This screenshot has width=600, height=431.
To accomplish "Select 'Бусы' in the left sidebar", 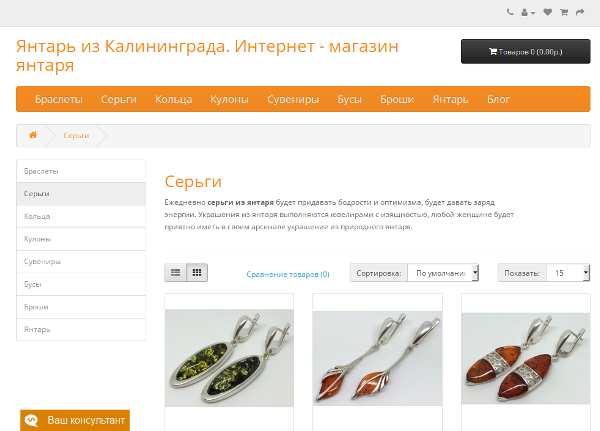I will pyautogui.click(x=81, y=284).
